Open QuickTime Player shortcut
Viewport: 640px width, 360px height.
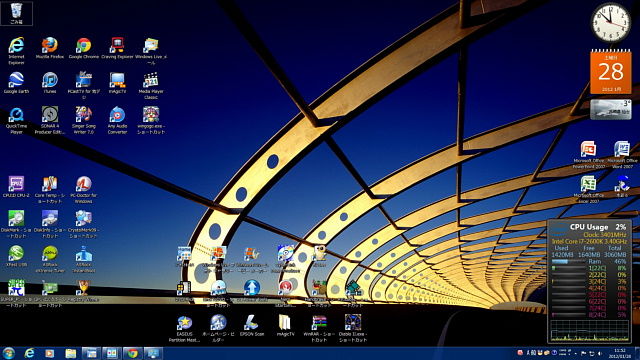(16, 120)
